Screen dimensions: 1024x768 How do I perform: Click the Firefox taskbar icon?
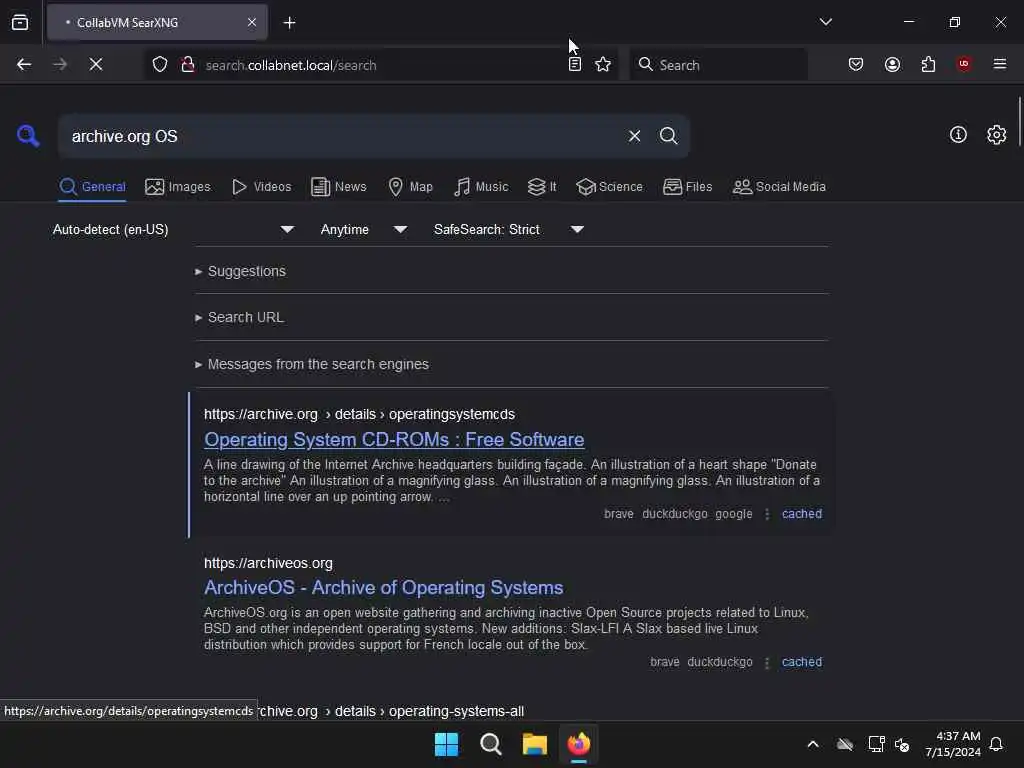click(579, 744)
